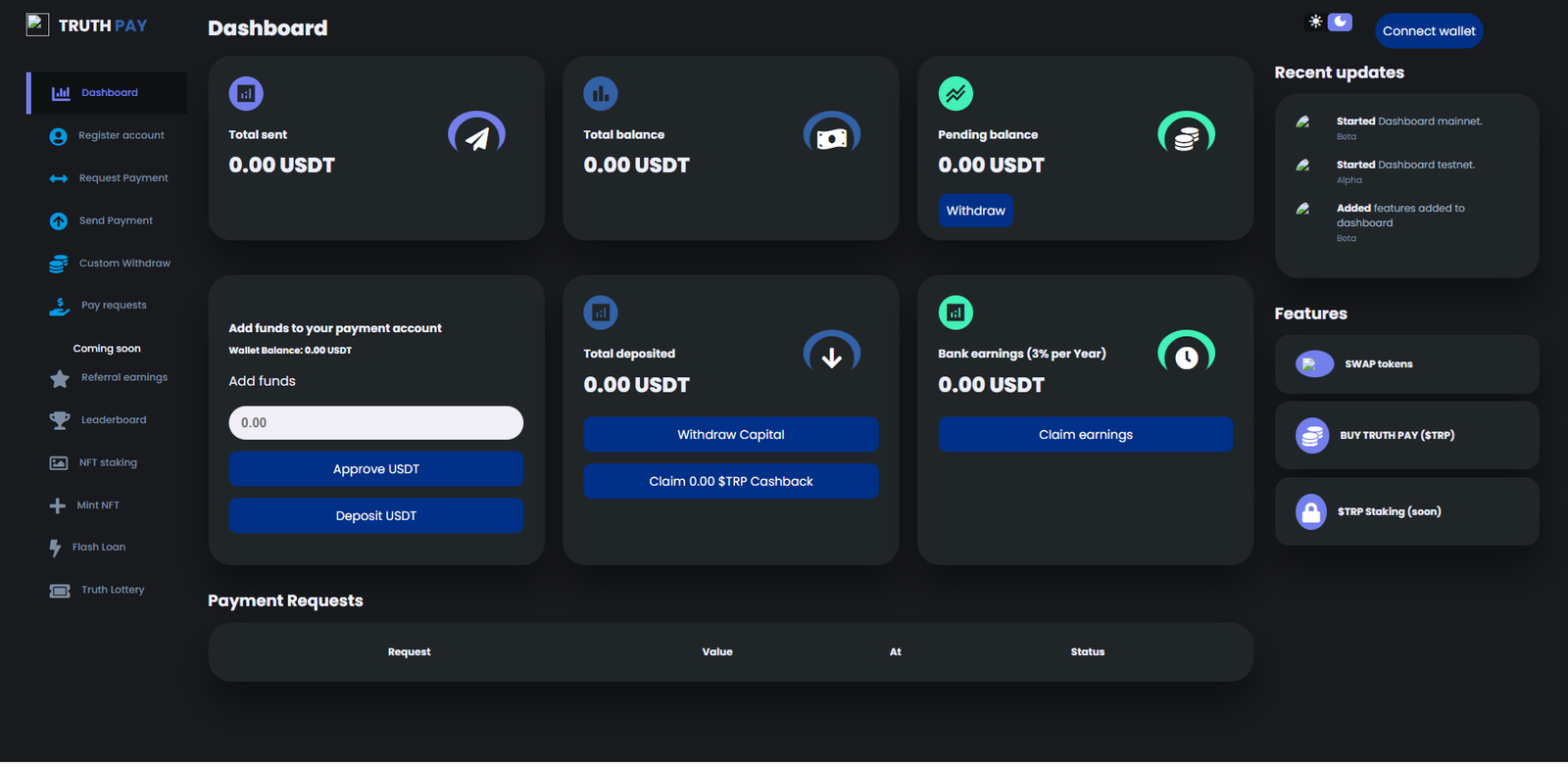
Task: Click the purple chart icon above Total sent
Action: [246, 94]
